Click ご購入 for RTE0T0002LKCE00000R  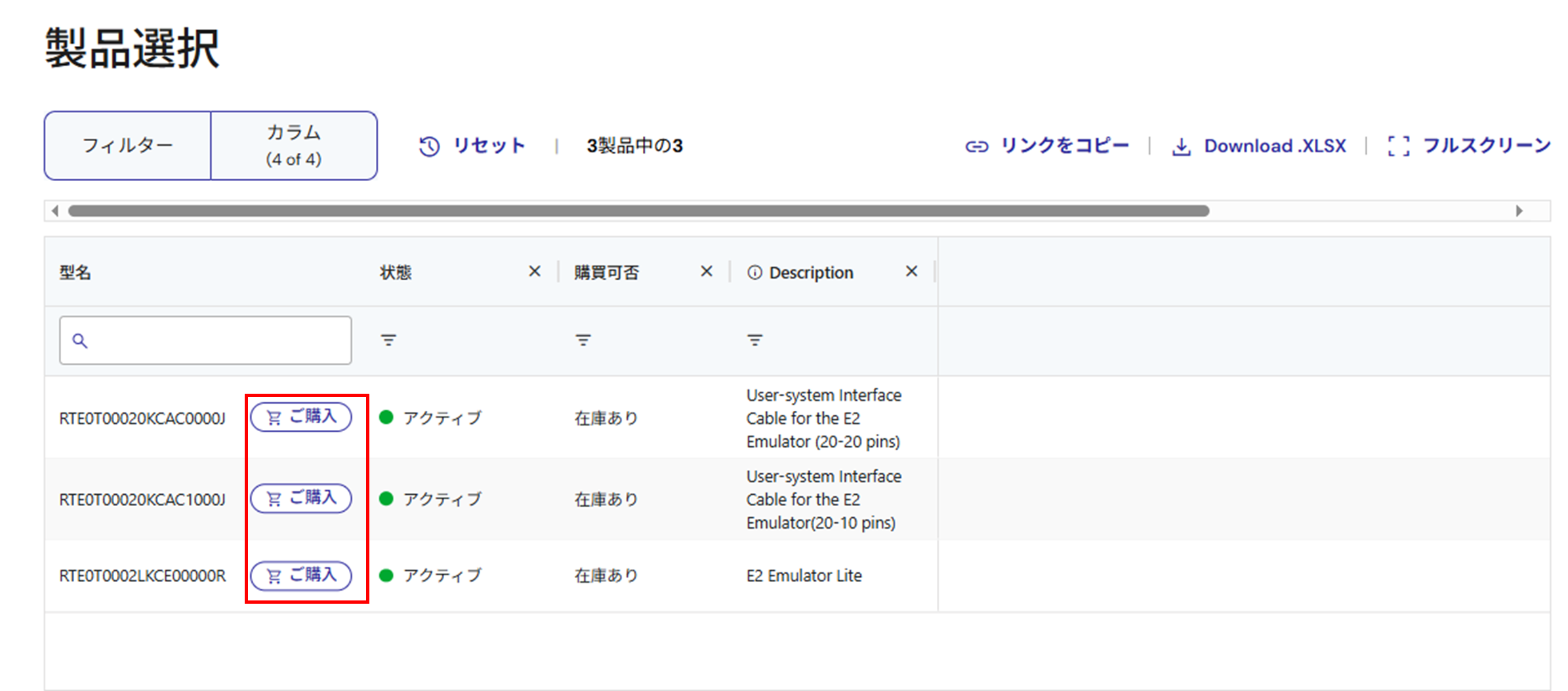point(301,576)
